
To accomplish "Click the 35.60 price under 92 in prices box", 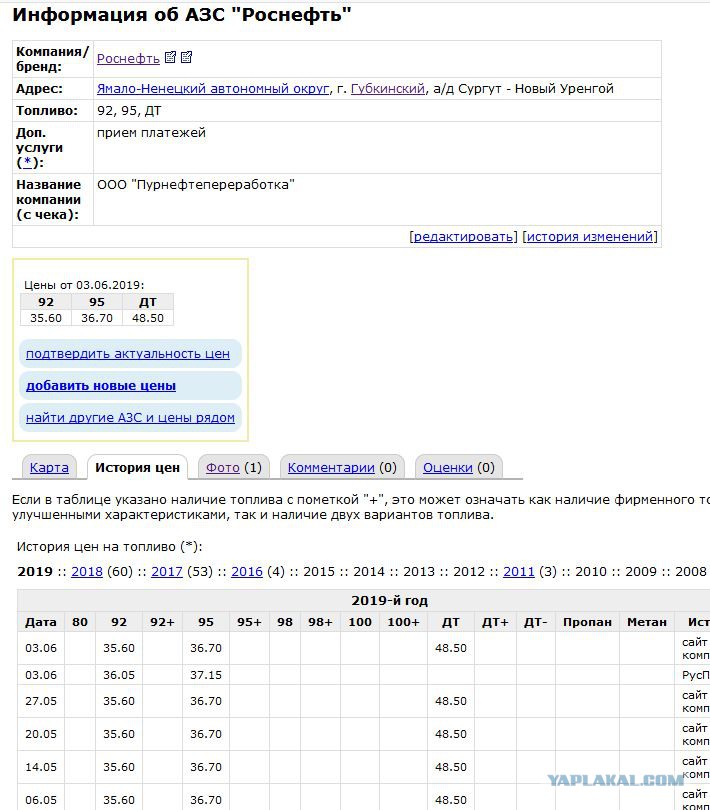I will (46, 318).
